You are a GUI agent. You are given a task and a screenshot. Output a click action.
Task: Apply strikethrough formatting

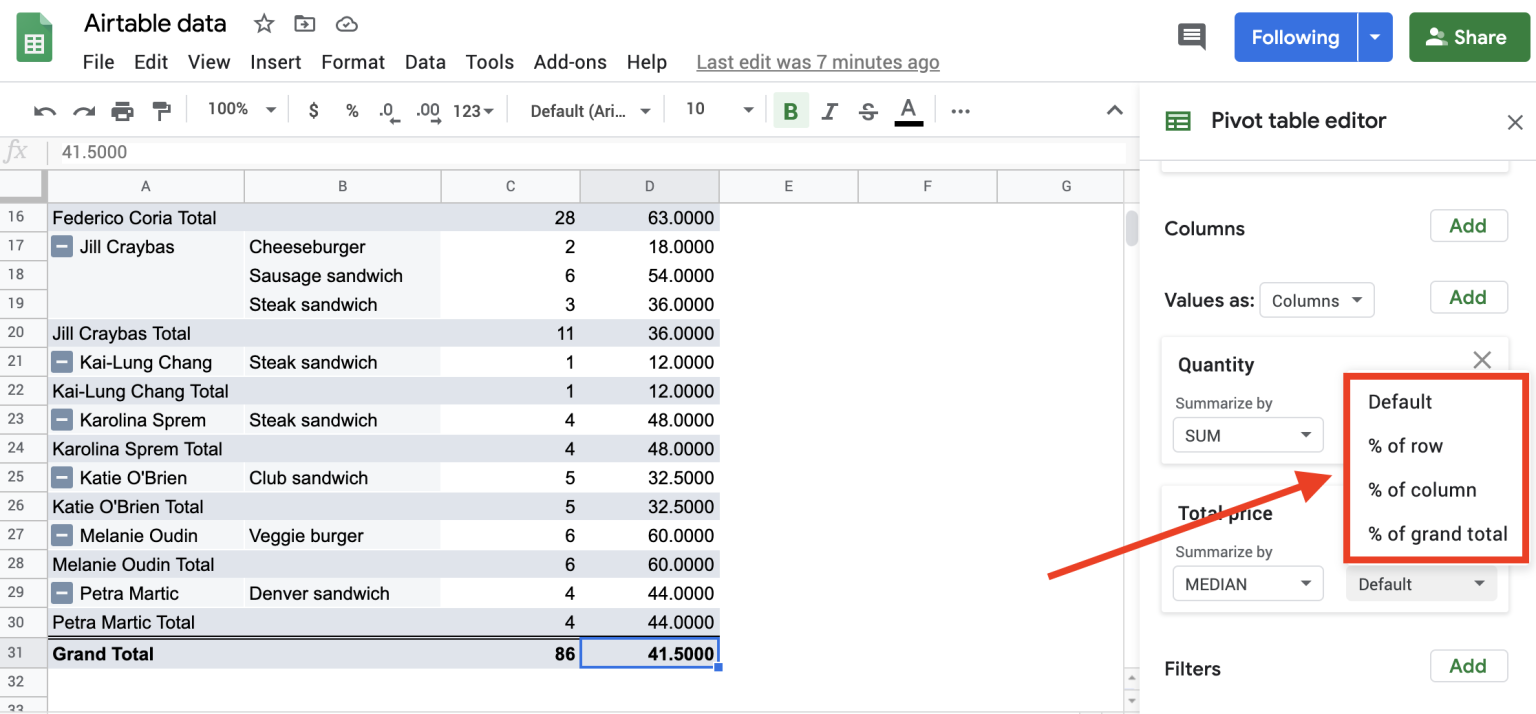click(868, 110)
